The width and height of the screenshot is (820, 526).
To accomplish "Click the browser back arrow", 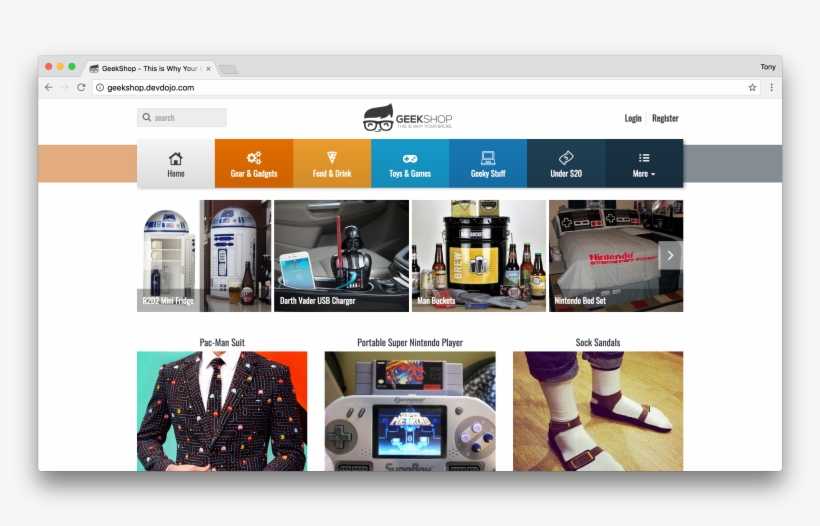I will coord(49,87).
